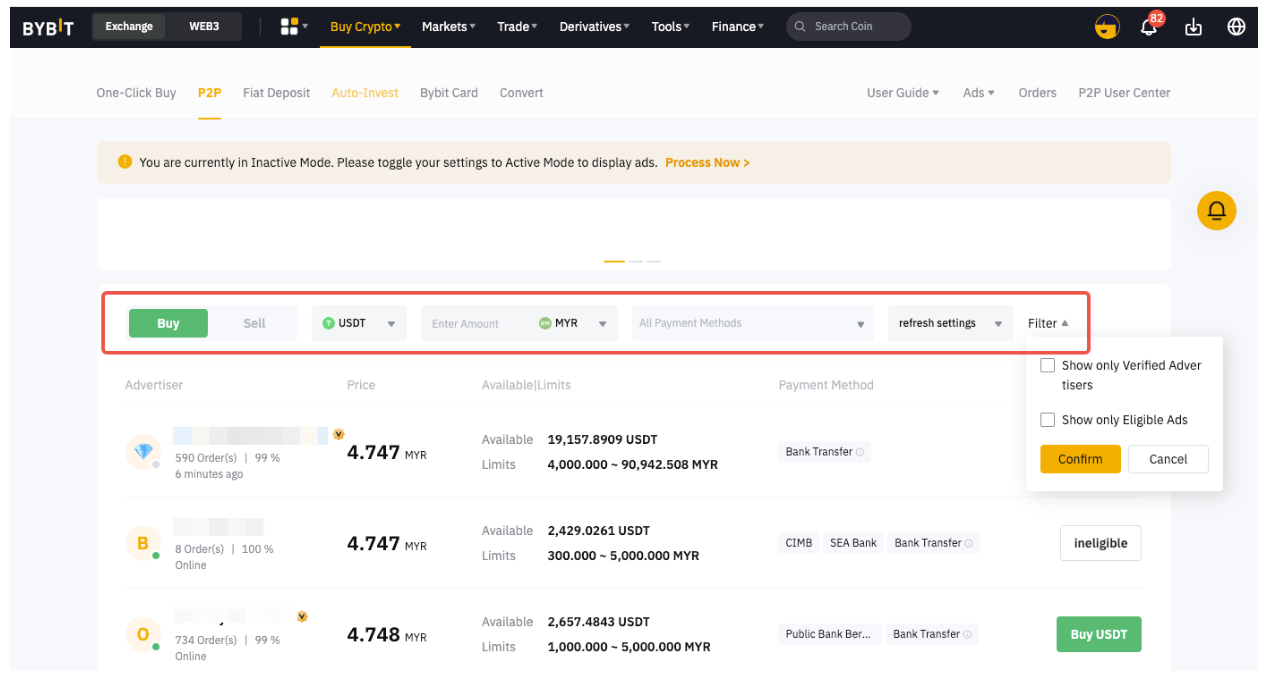Click the search magnifier icon
Image resolution: width=1264 pixels, height=682 pixels.
(x=800, y=27)
